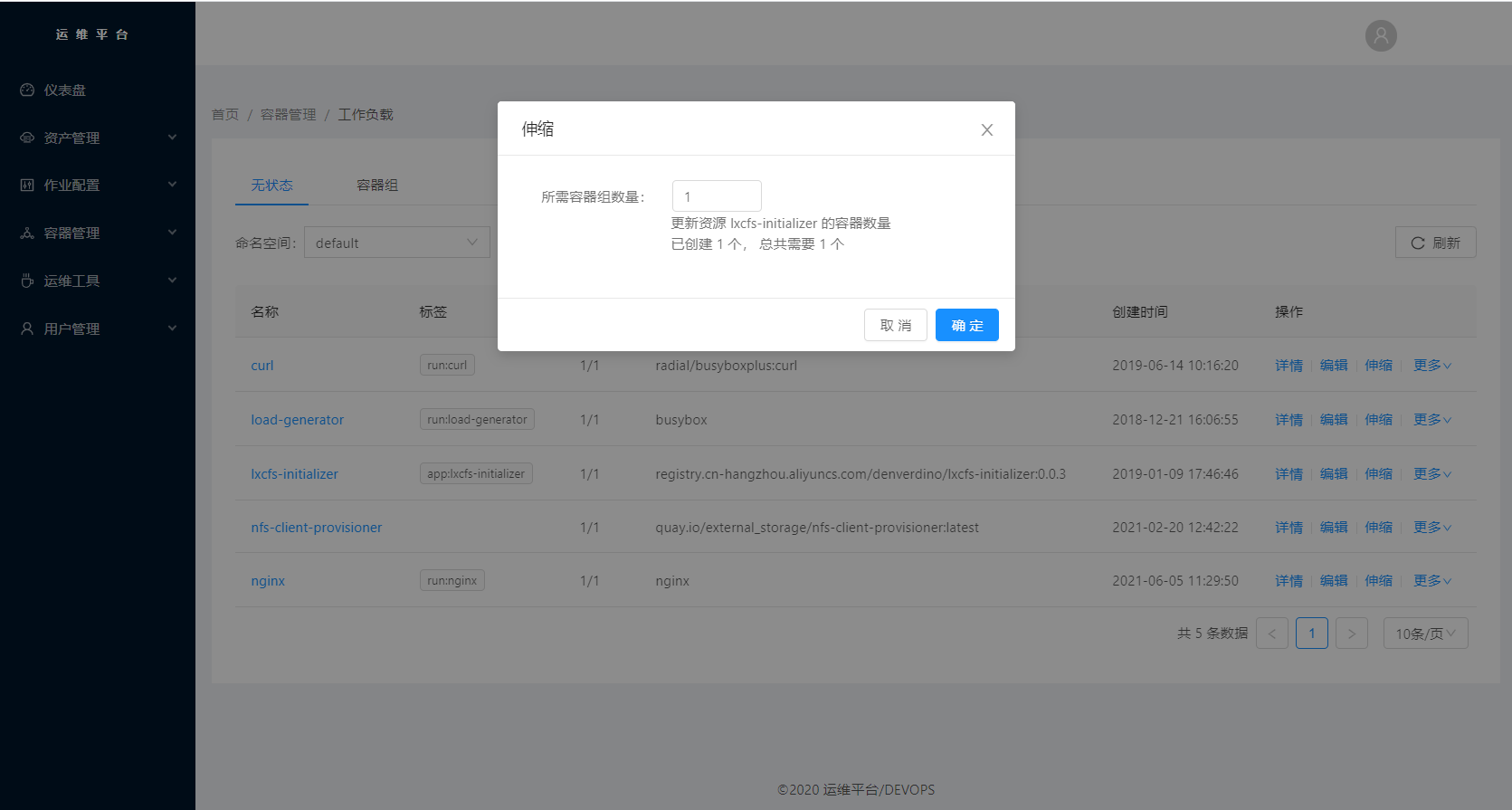Open the curl workload link
The image size is (1512, 810).
click(x=262, y=366)
